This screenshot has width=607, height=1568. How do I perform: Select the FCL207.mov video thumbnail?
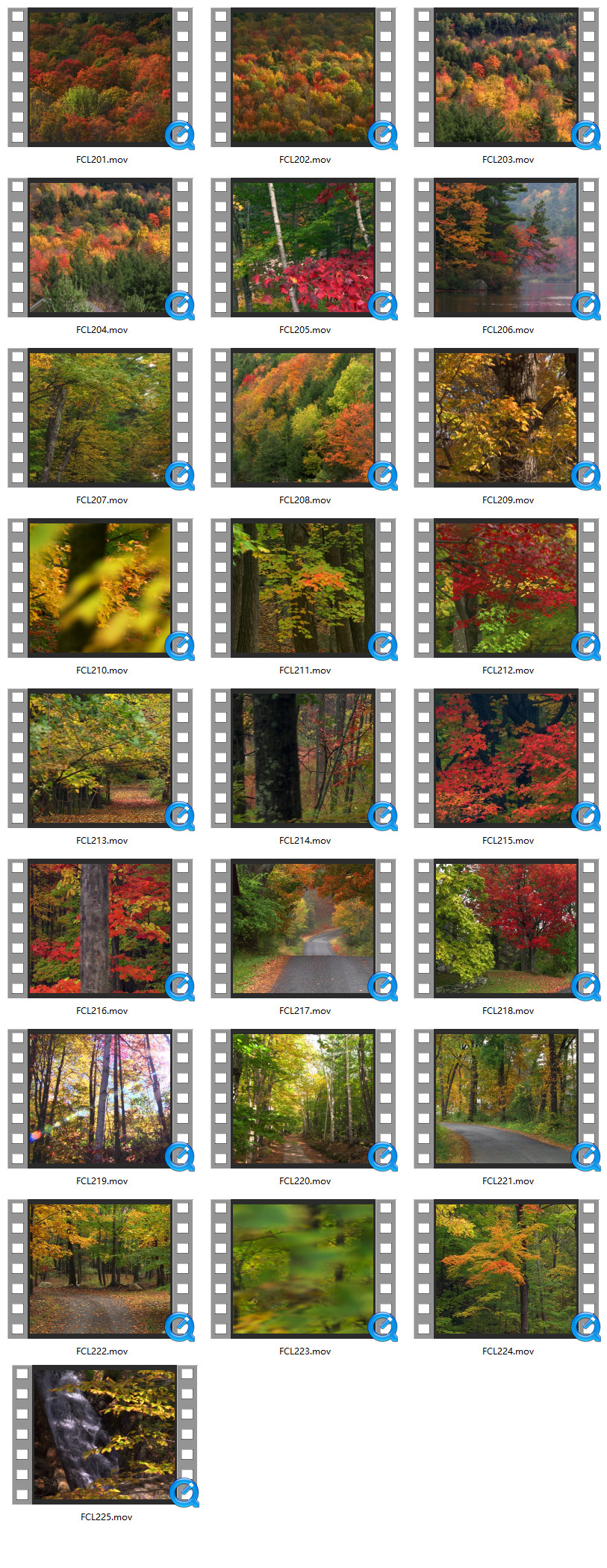[100, 417]
